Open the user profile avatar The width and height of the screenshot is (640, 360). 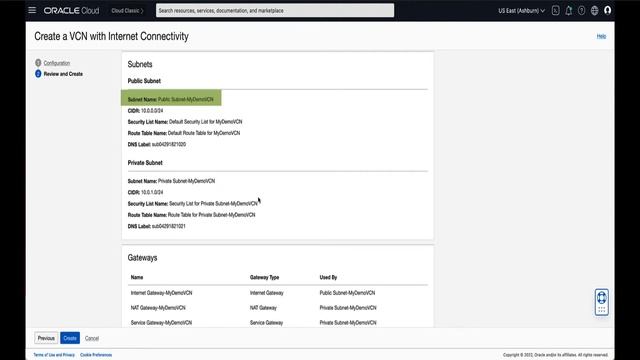608,10
